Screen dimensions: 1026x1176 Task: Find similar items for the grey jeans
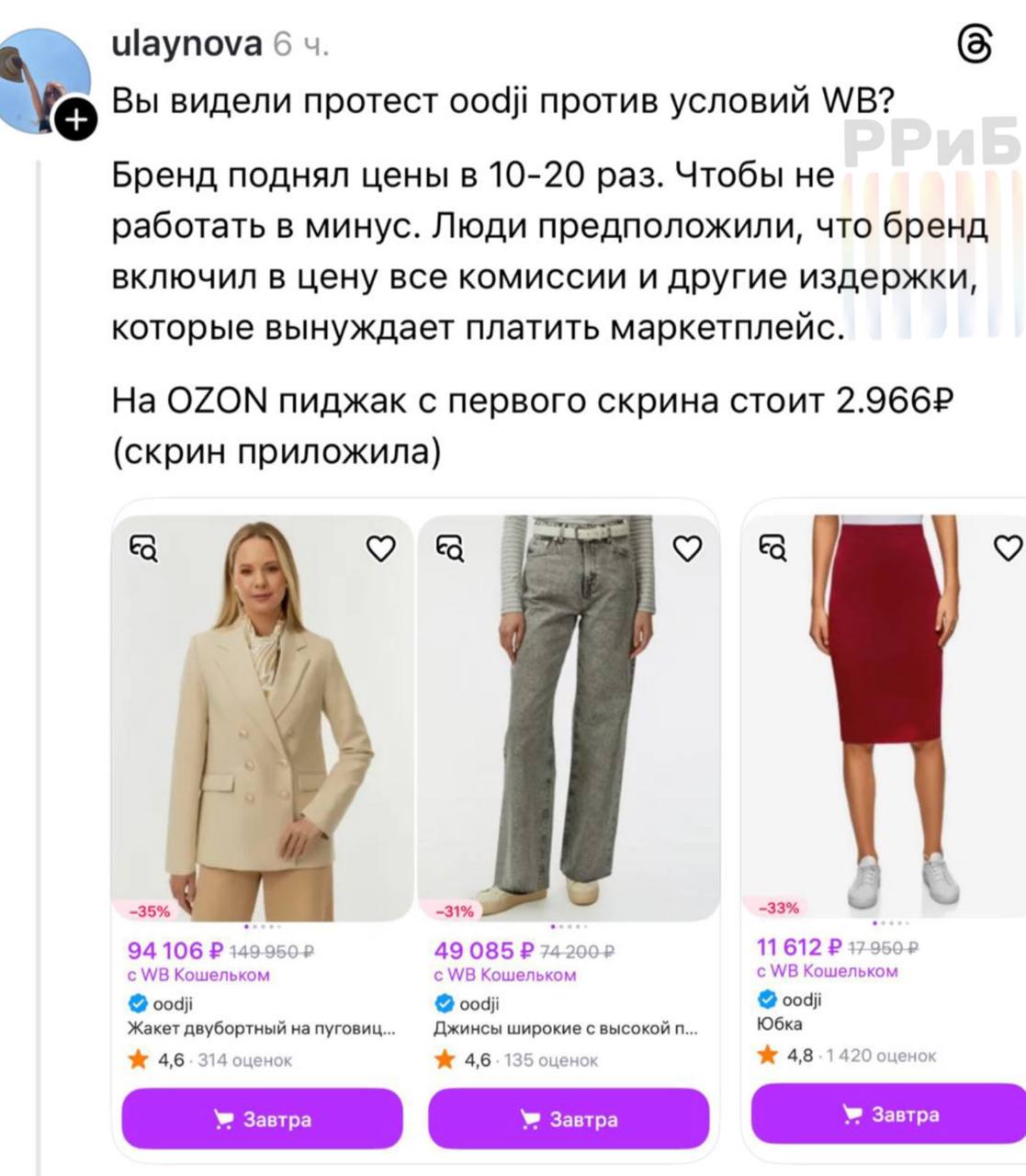click(x=450, y=548)
